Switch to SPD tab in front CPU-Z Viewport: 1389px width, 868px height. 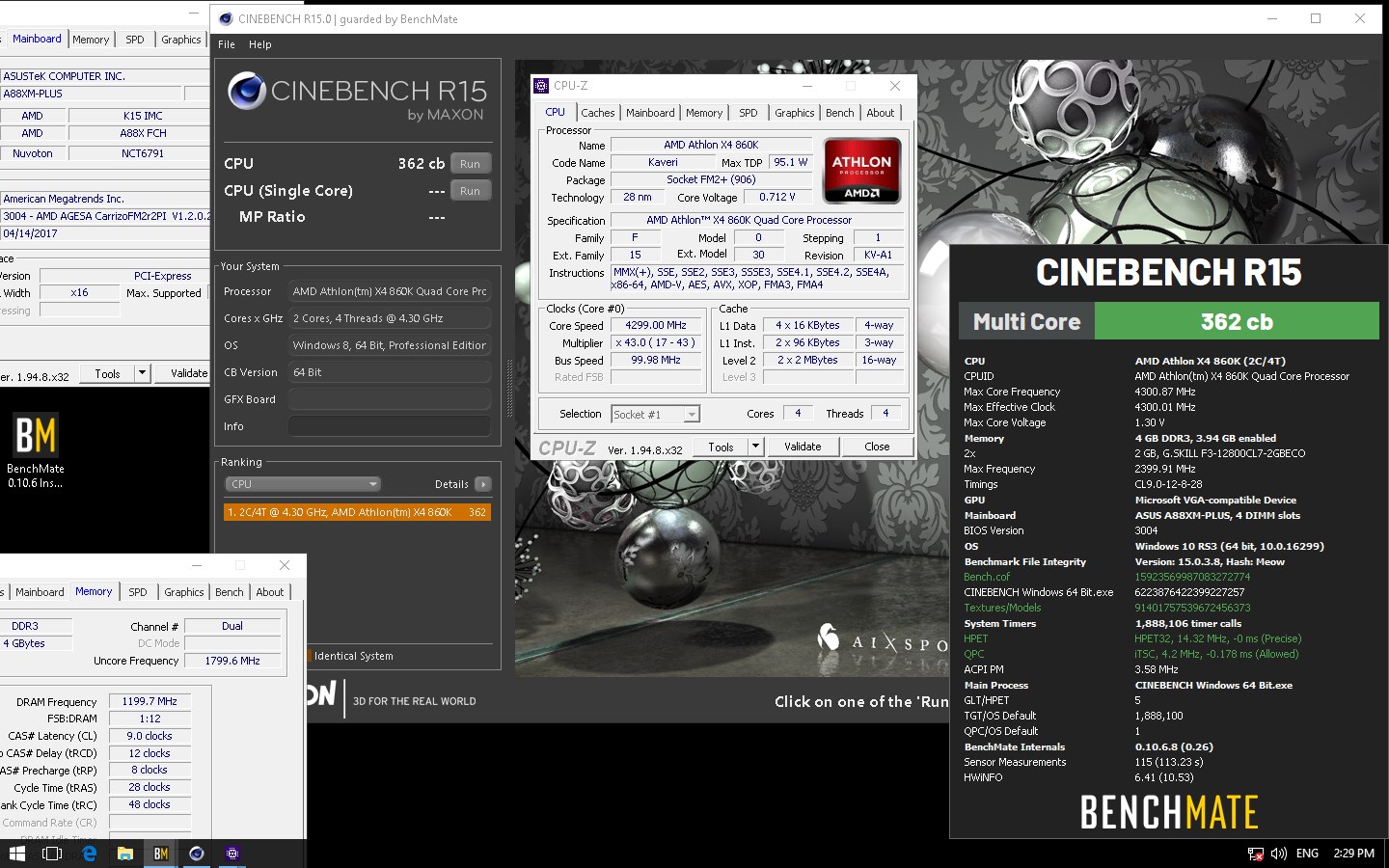tap(749, 113)
